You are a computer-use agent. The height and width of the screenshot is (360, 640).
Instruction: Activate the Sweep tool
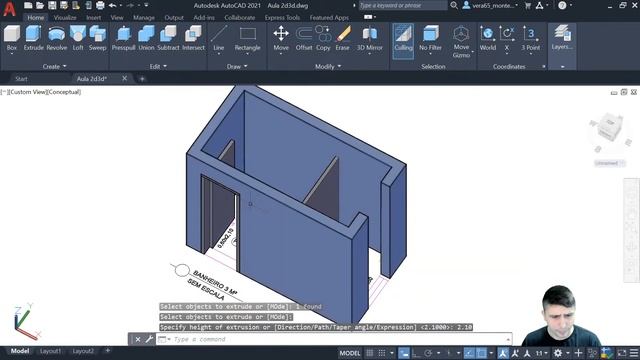pyautogui.click(x=98, y=38)
